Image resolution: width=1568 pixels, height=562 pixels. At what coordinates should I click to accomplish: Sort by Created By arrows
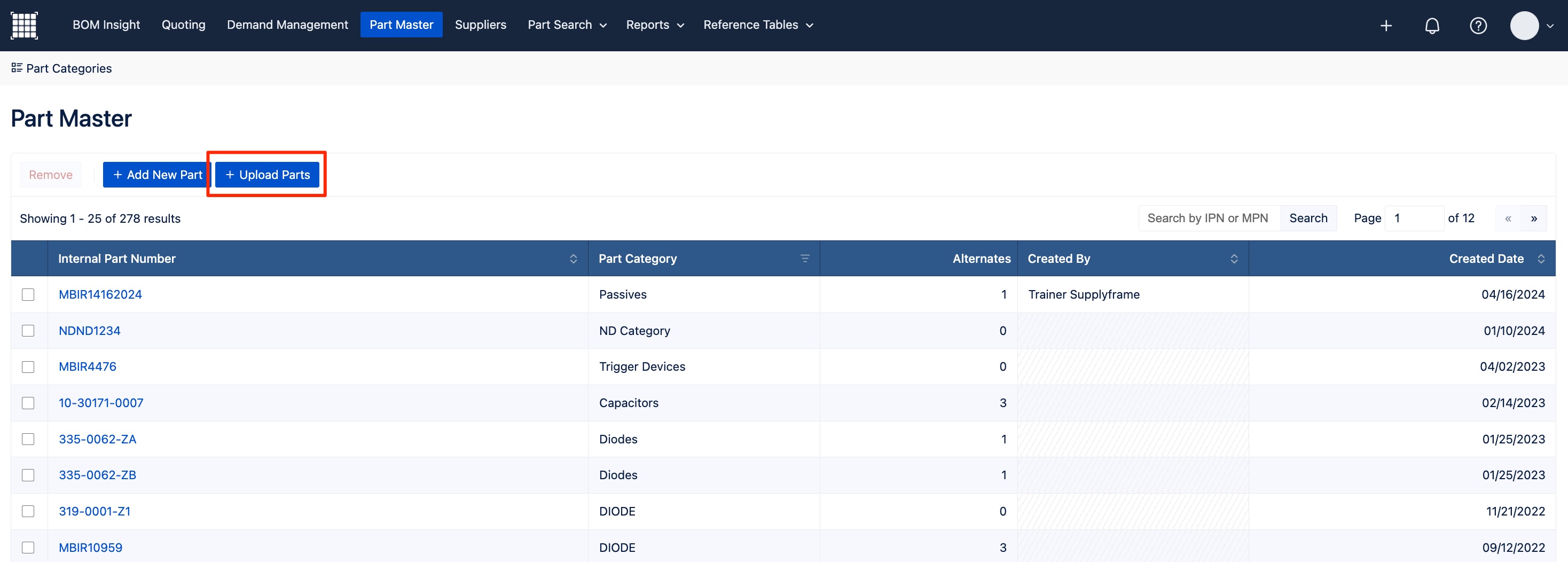[1234, 259]
